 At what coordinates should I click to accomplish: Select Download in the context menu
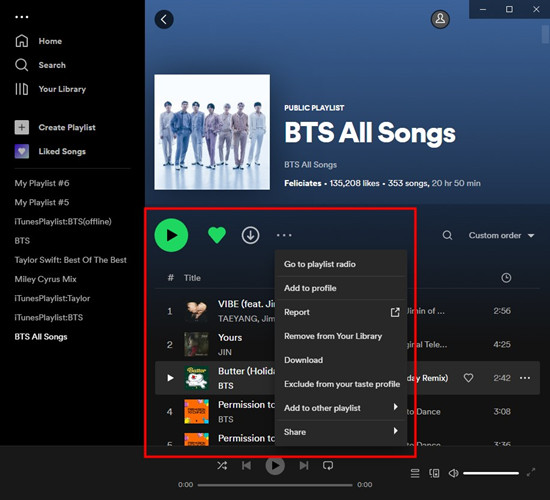341,360
